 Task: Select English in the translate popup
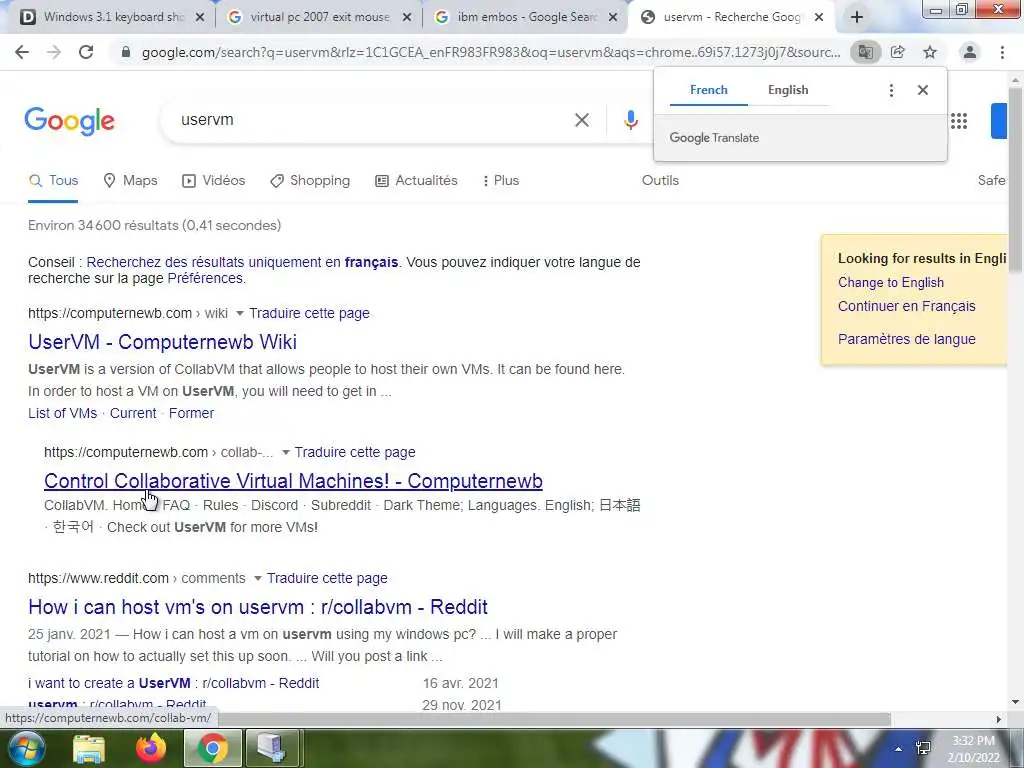coord(788,90)
